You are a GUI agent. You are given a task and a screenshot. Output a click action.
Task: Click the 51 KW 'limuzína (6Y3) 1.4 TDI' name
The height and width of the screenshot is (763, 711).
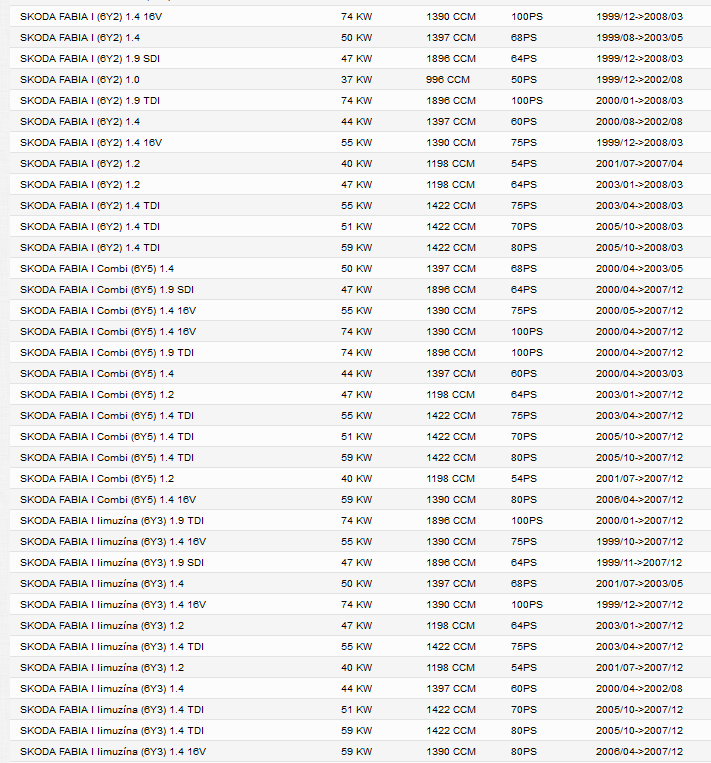(x=112, y=709)
